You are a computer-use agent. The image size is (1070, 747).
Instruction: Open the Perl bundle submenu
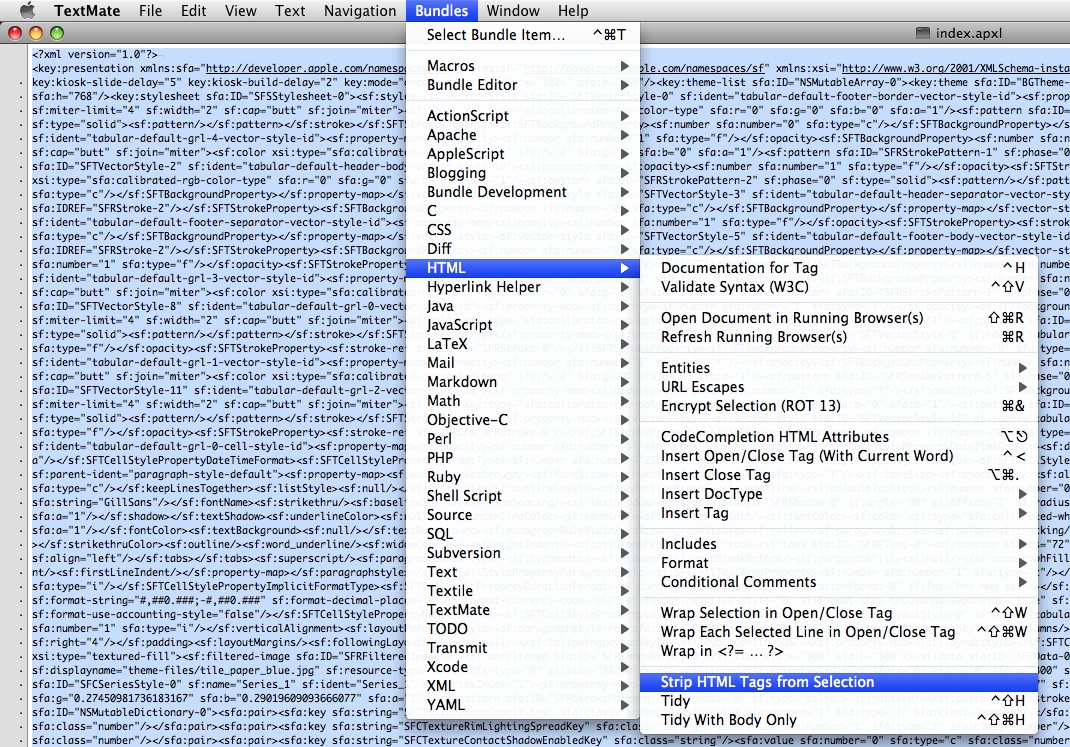pos(523,439)
